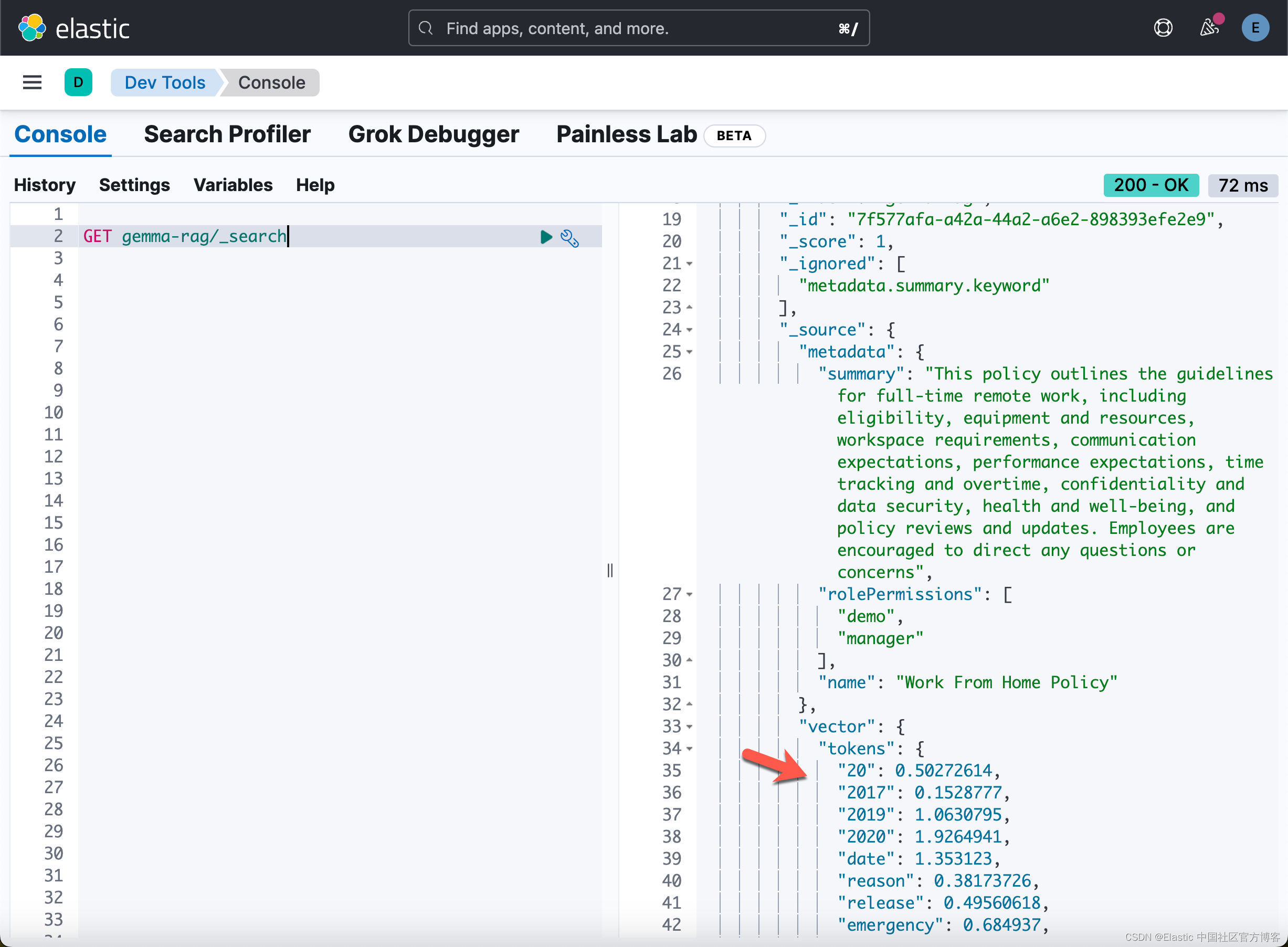Open the History panel
Image resolution: width=1288 pixels, height=947 pixels.
45,185
